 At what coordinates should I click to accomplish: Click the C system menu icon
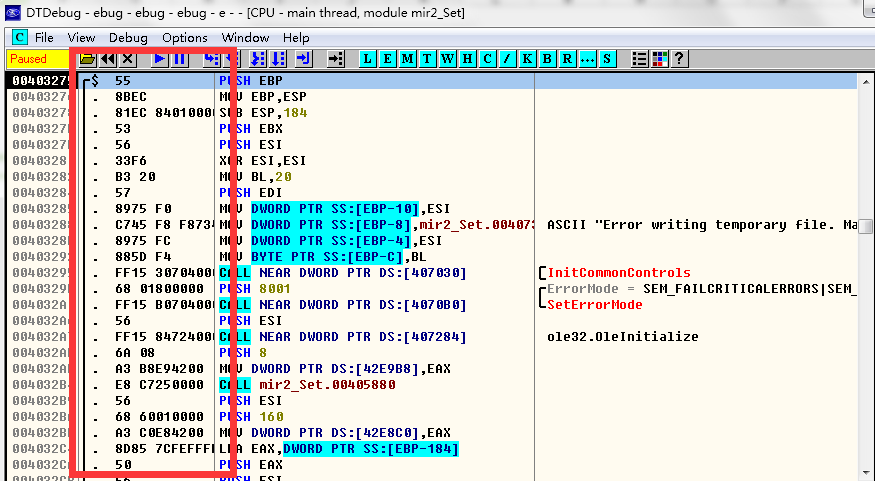point(20,37)
